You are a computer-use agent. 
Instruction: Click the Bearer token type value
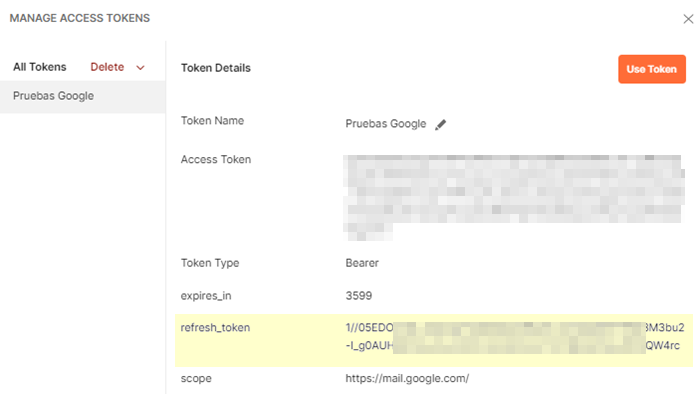point(362,263)
